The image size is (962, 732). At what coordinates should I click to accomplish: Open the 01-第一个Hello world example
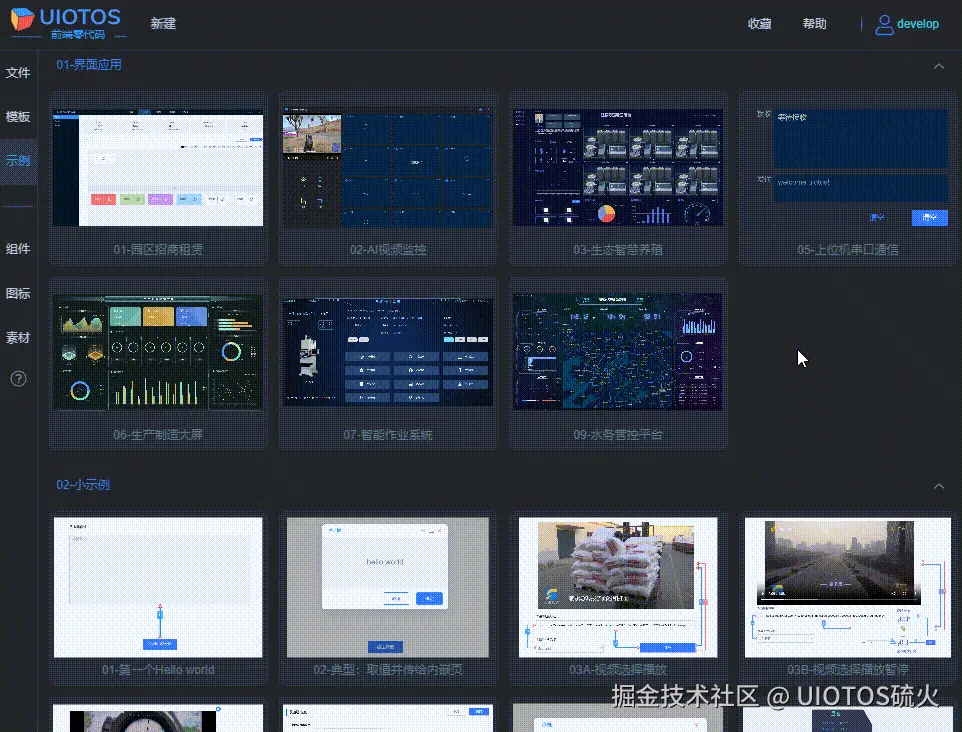157,587
